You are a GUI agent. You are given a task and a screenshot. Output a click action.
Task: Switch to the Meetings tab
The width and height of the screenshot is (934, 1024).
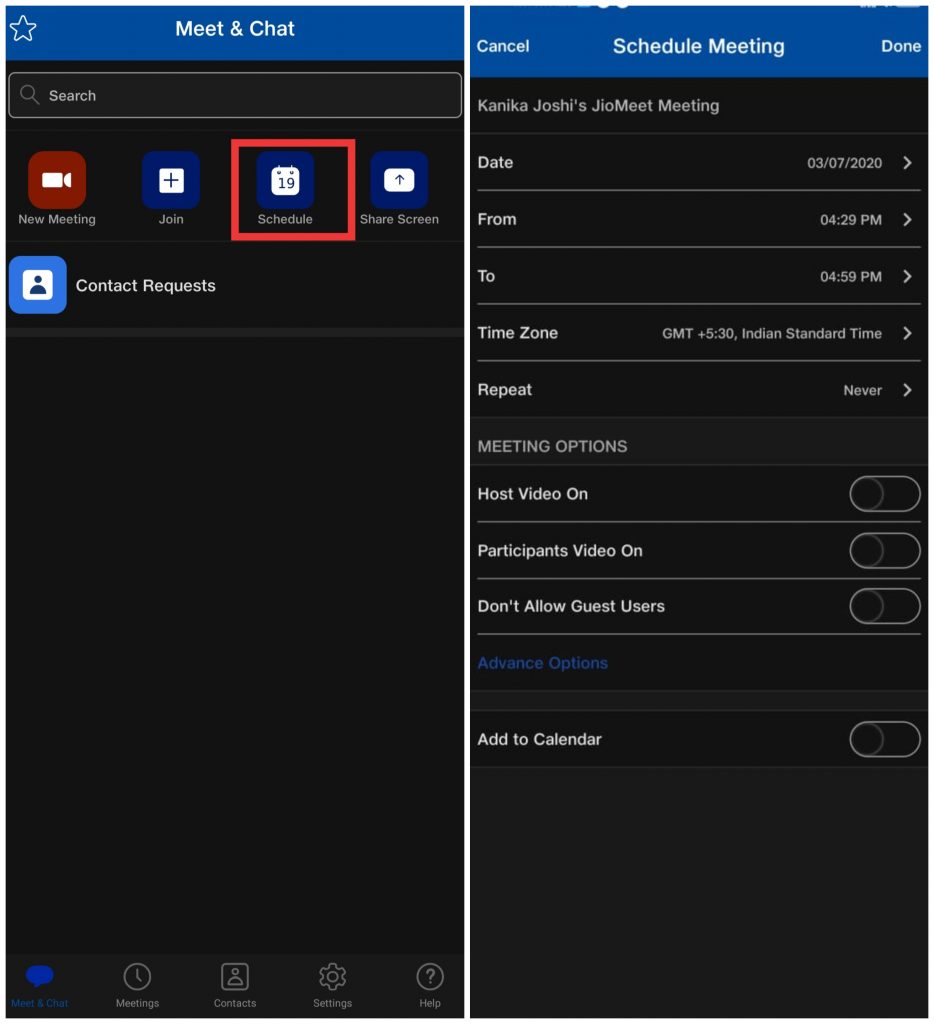pyautogui.click(x=137, y=985)
